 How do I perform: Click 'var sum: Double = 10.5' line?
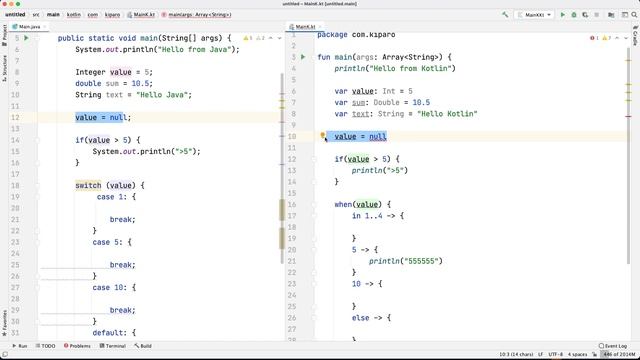(x=382, y=102)
